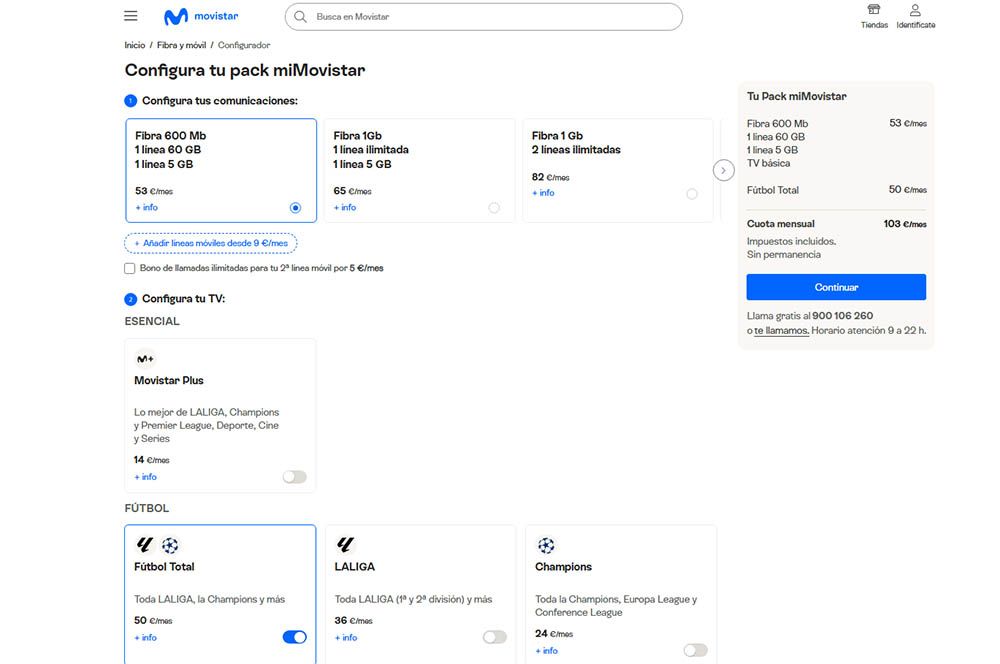Expand info for Champions package
Screen dimensions: 1000x664
click(547, 651)
